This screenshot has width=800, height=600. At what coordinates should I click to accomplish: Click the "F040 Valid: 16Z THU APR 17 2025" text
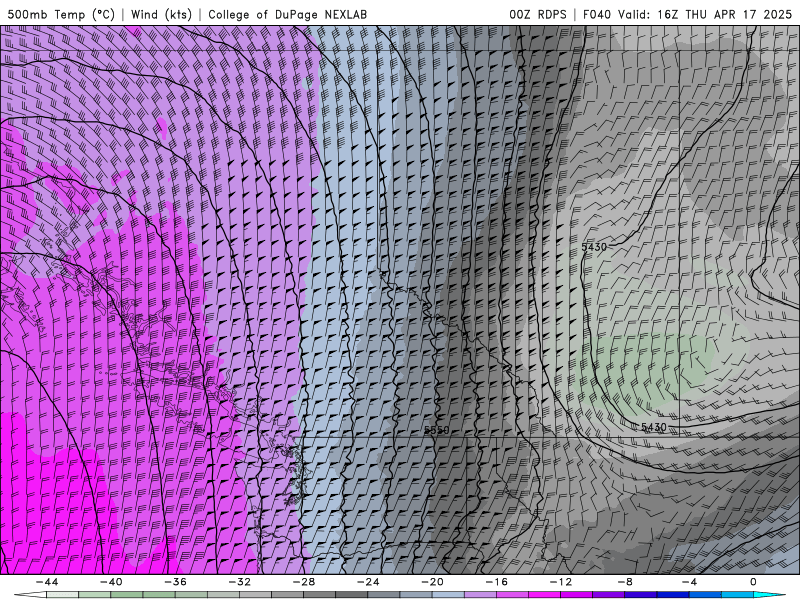(x=687, y=14)
